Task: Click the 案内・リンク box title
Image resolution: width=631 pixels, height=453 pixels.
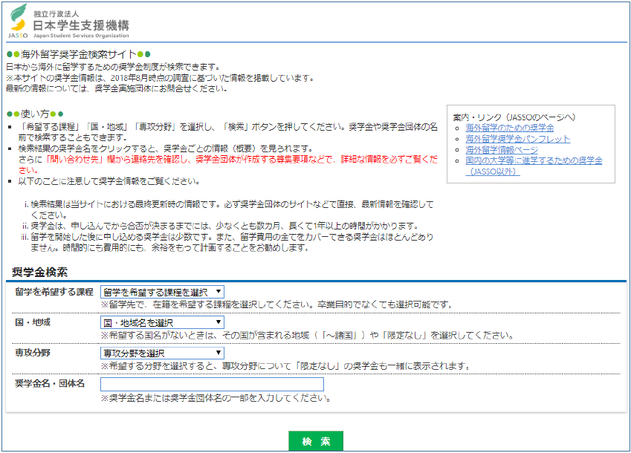Action: pos(514,117)
